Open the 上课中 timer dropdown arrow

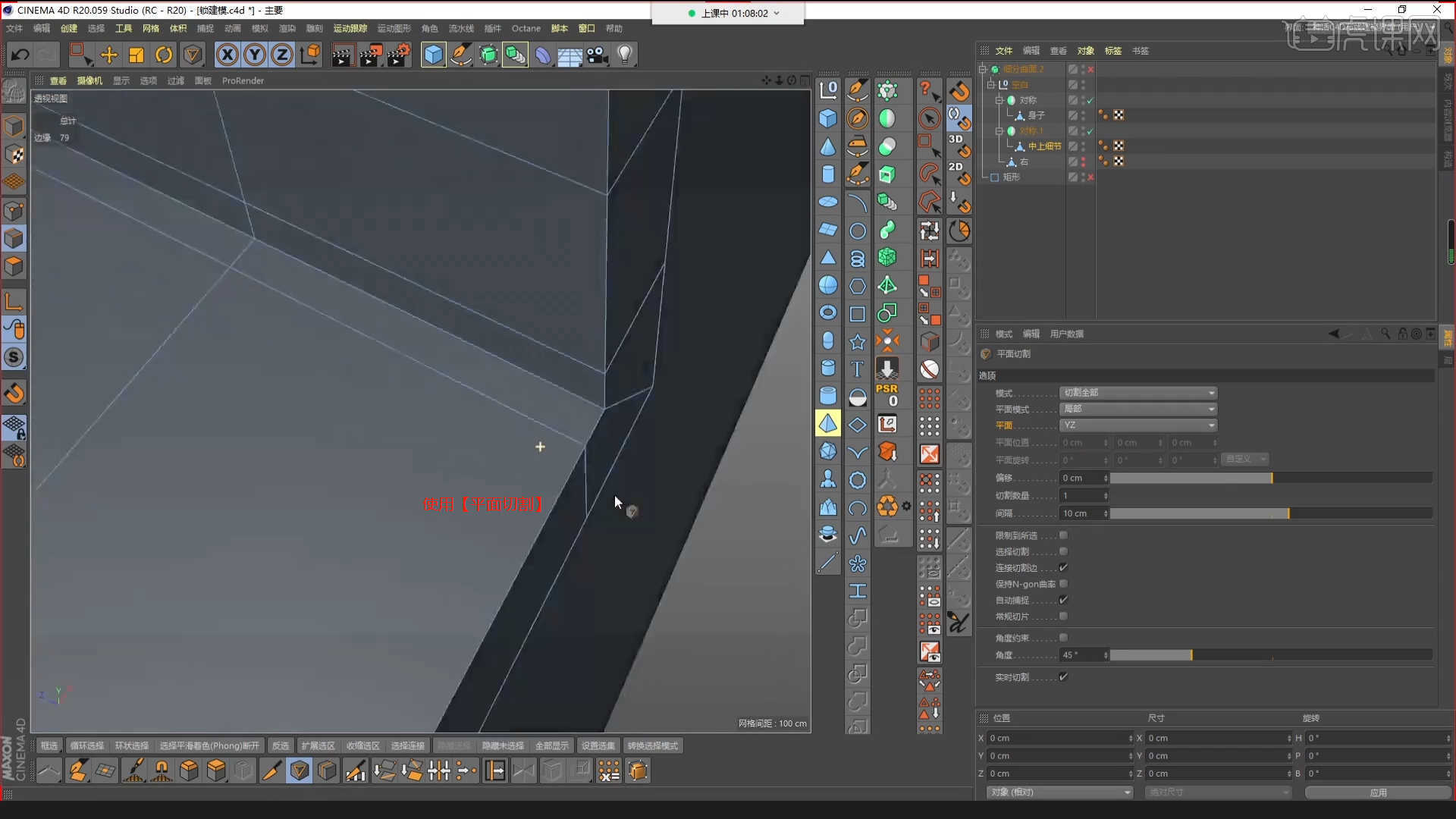[777, 13]
